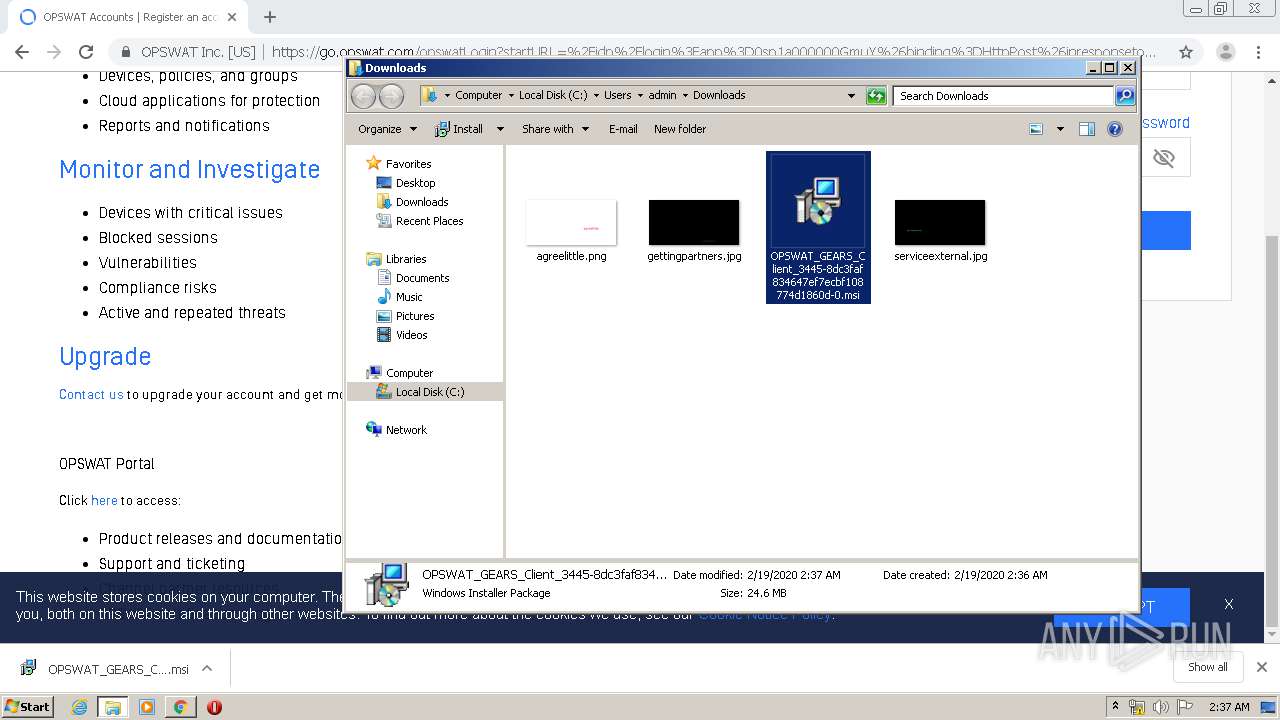Click Chrome reload page button
The height and width of the screenshot is (720, 1280).
[86, 52]
